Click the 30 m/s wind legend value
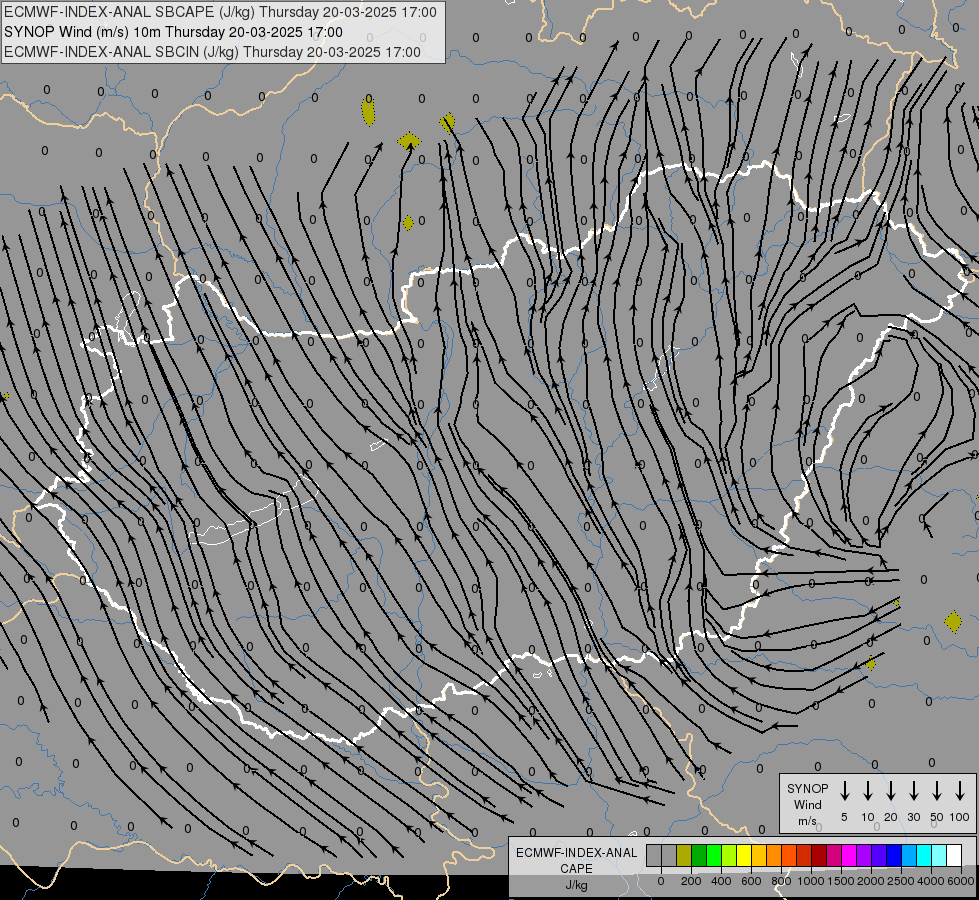The height and width of the screenshot is (900, 979). click(x=913, y=817)
